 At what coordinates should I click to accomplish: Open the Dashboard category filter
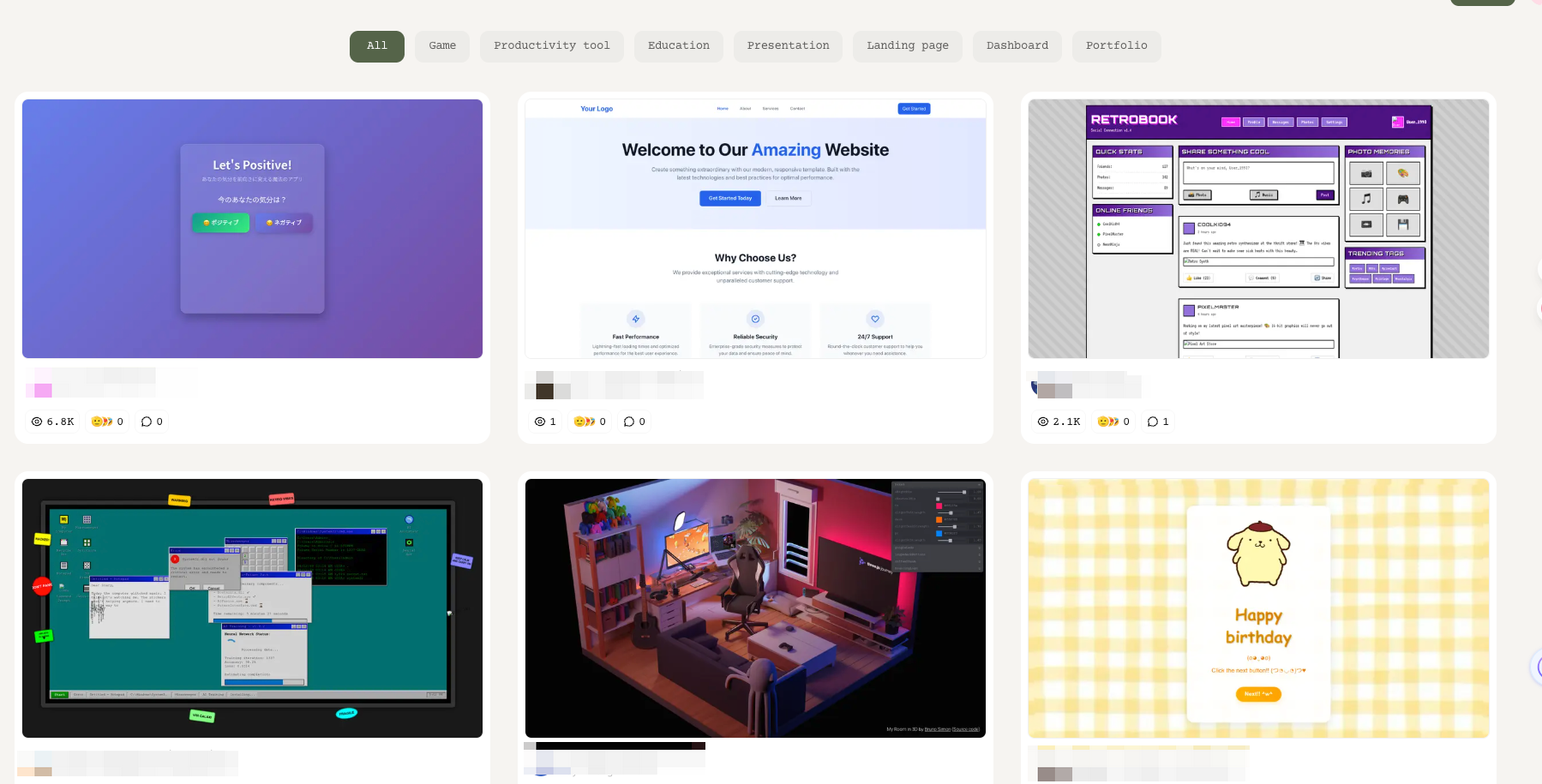1017,46
